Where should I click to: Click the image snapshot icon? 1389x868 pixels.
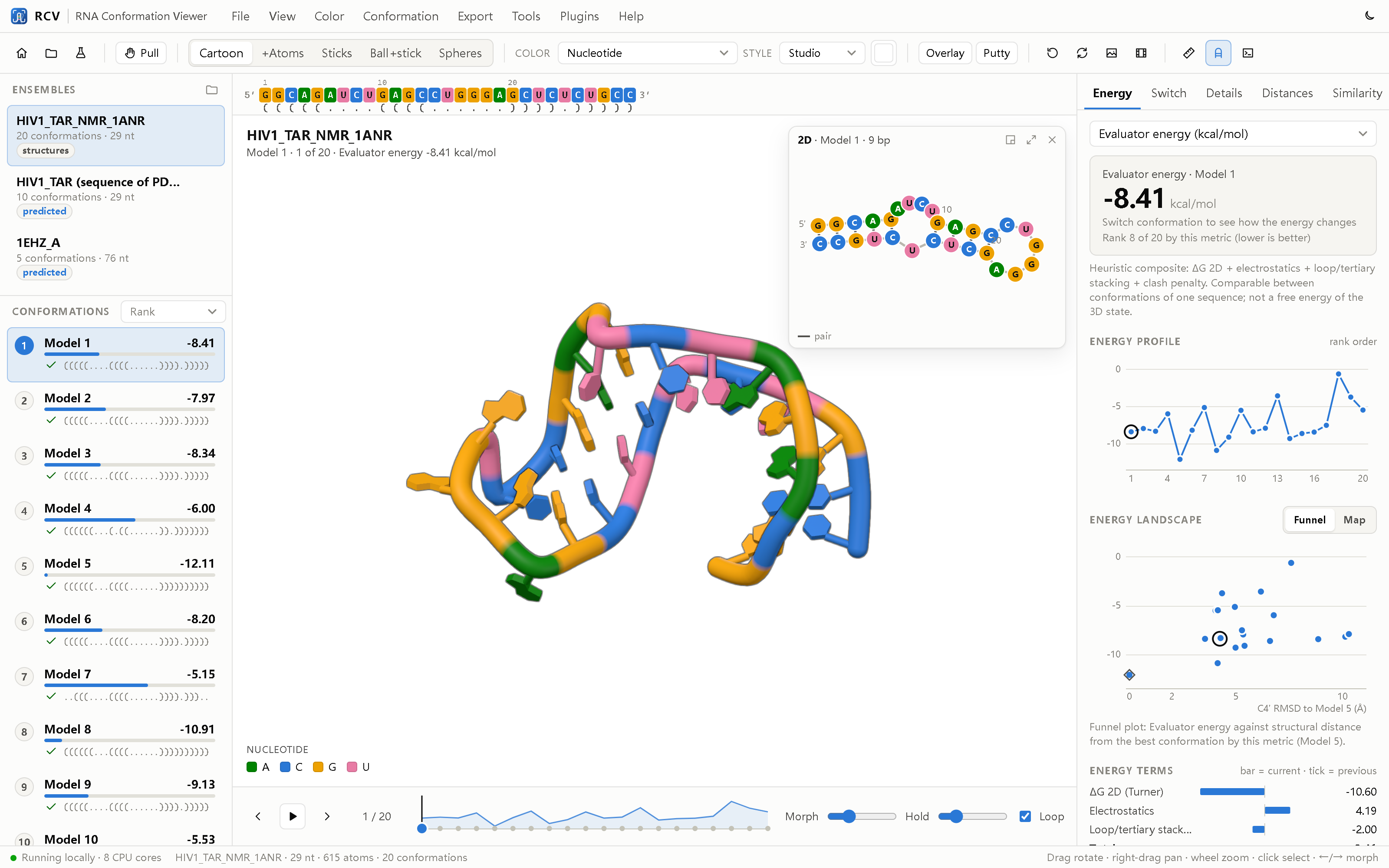pyautogui.click(x=1112, y=53)
